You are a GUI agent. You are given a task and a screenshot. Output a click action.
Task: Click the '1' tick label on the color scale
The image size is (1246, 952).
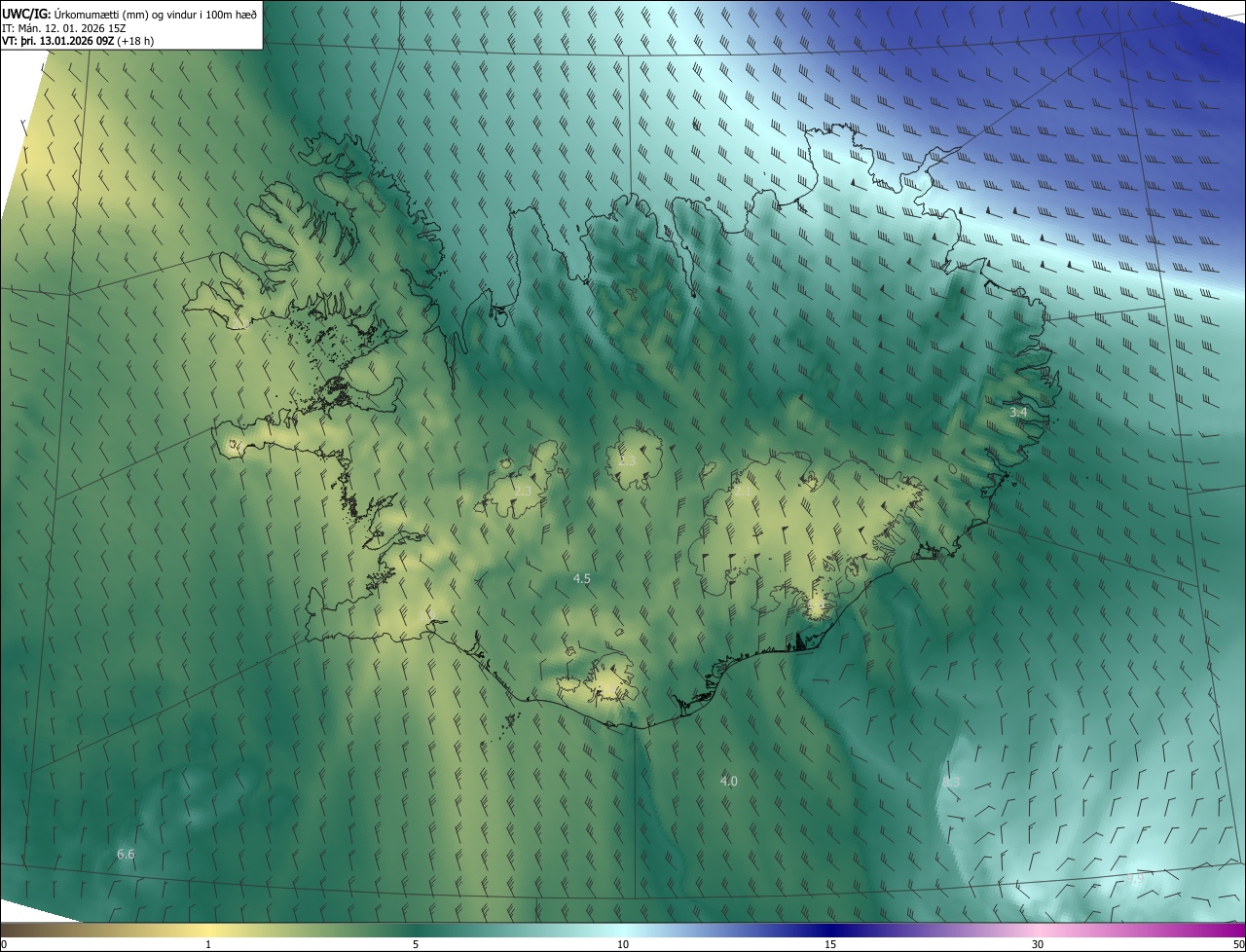[208, 944]
